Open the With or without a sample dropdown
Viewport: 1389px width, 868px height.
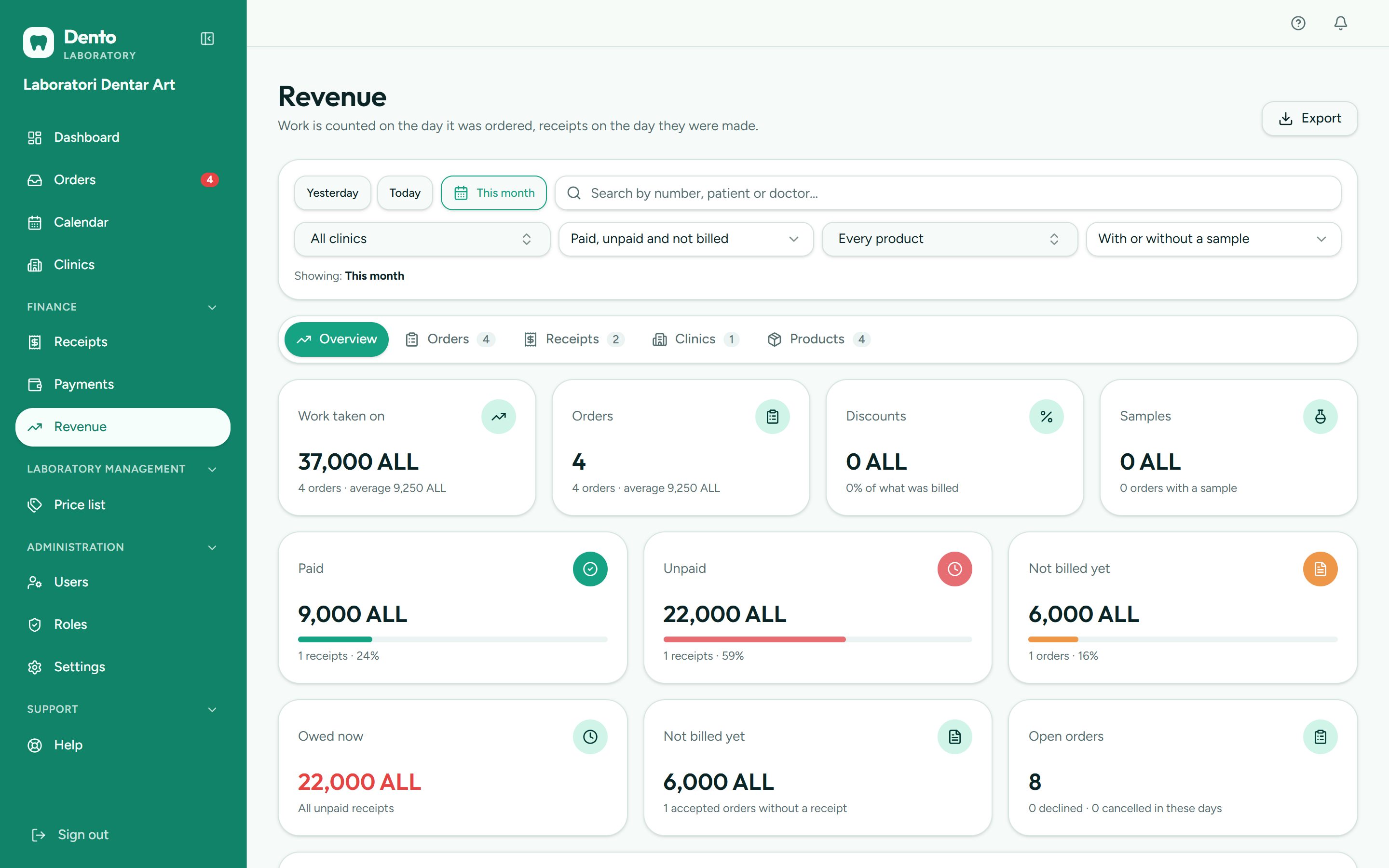[1213, 239]
